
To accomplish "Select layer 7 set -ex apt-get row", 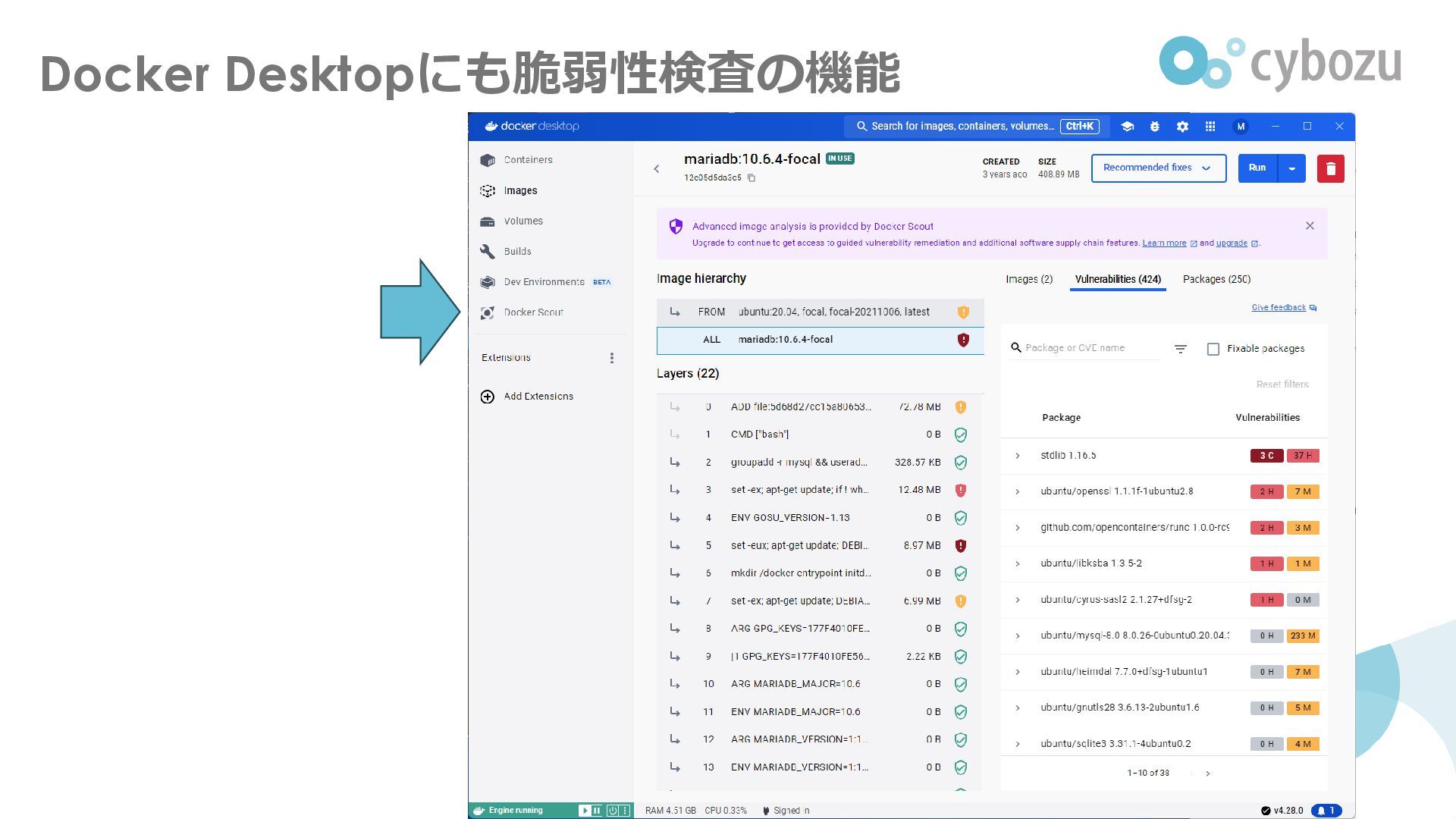I will tap(820, 601).
